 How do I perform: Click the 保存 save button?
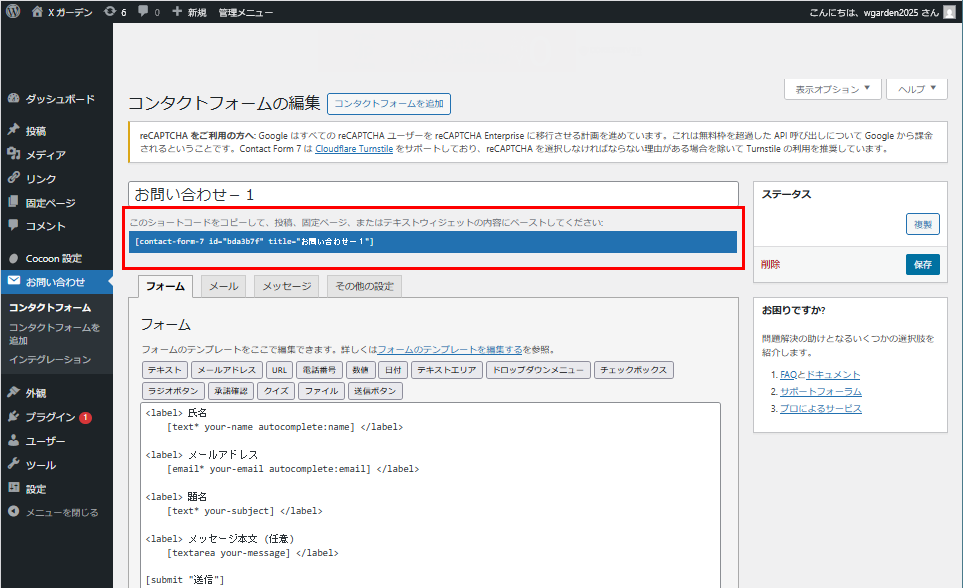[x=922, y=264]
